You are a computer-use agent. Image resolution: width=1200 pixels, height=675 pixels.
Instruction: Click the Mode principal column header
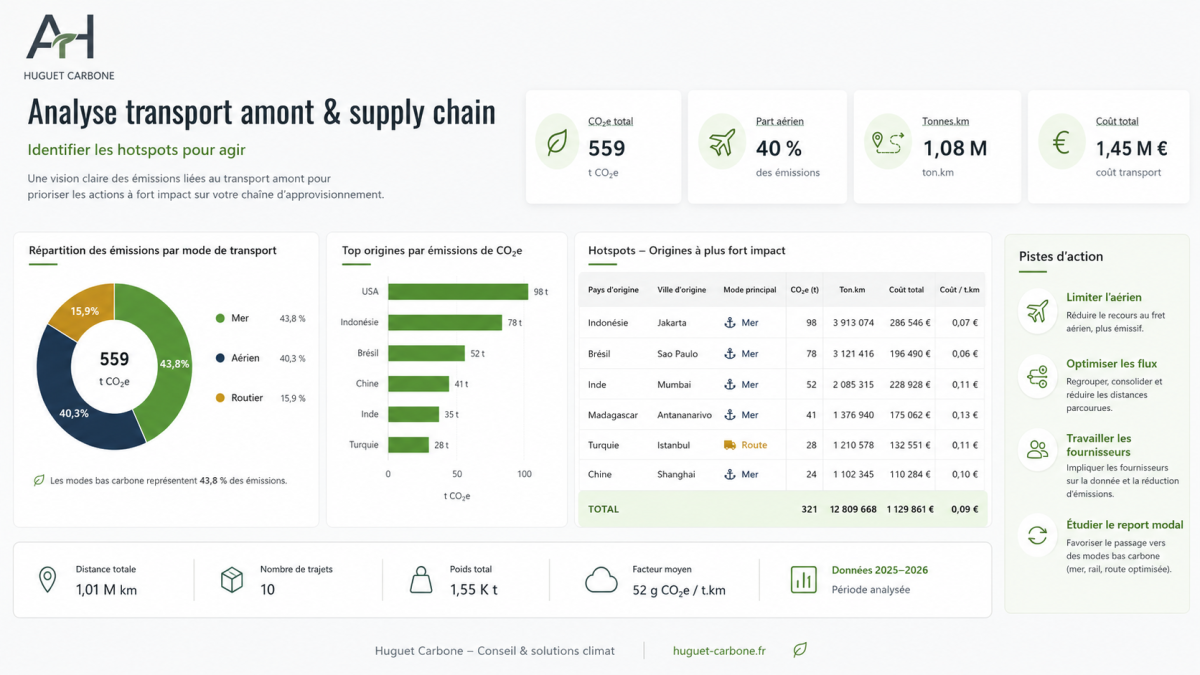(x=750, y=290)
